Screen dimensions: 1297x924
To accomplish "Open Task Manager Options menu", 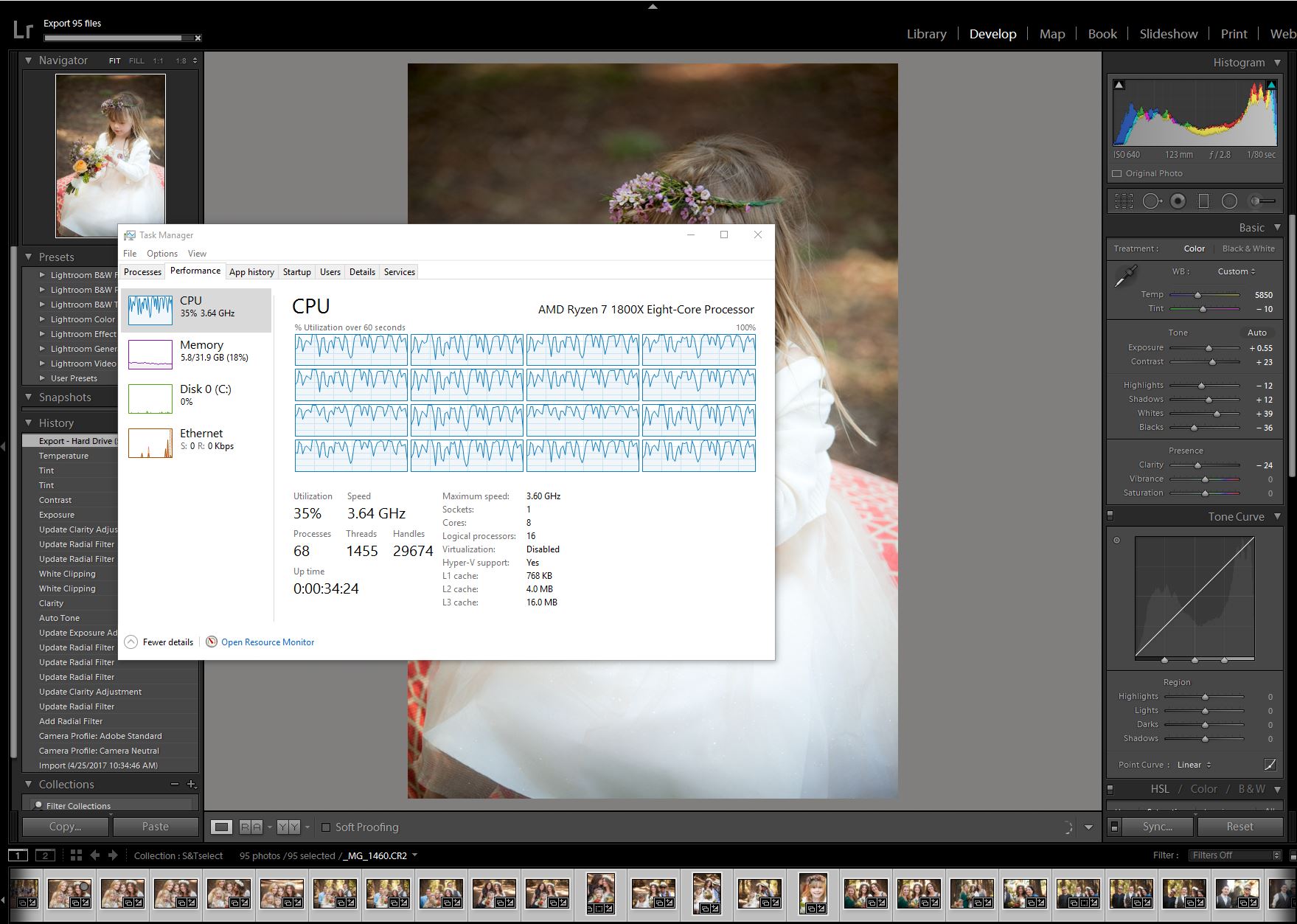I will 161,253.
